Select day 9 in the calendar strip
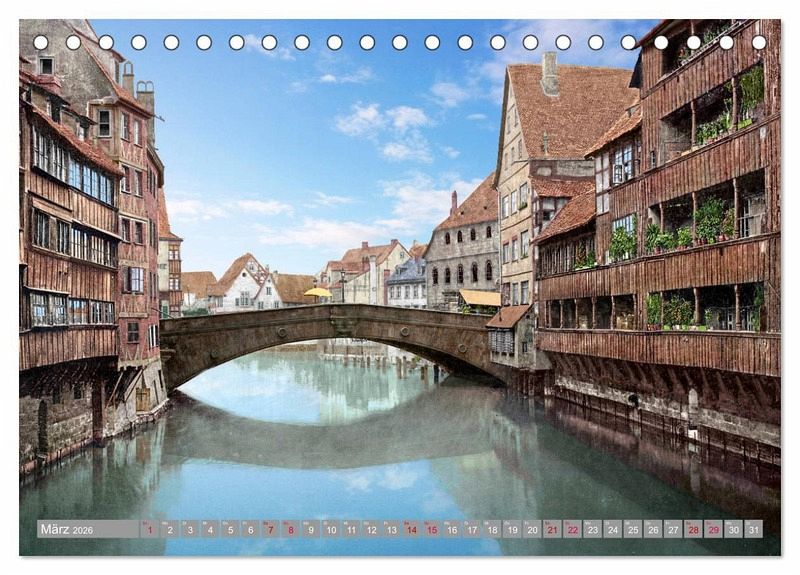 (x=311, y=529)
